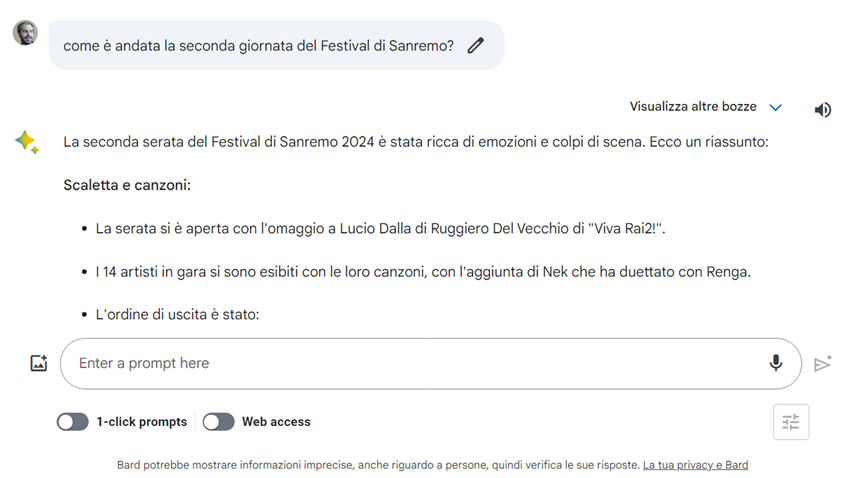Play the response aloud with the speaker icon
The height and width of the screenshot is (478, 846).
(822, 109)
